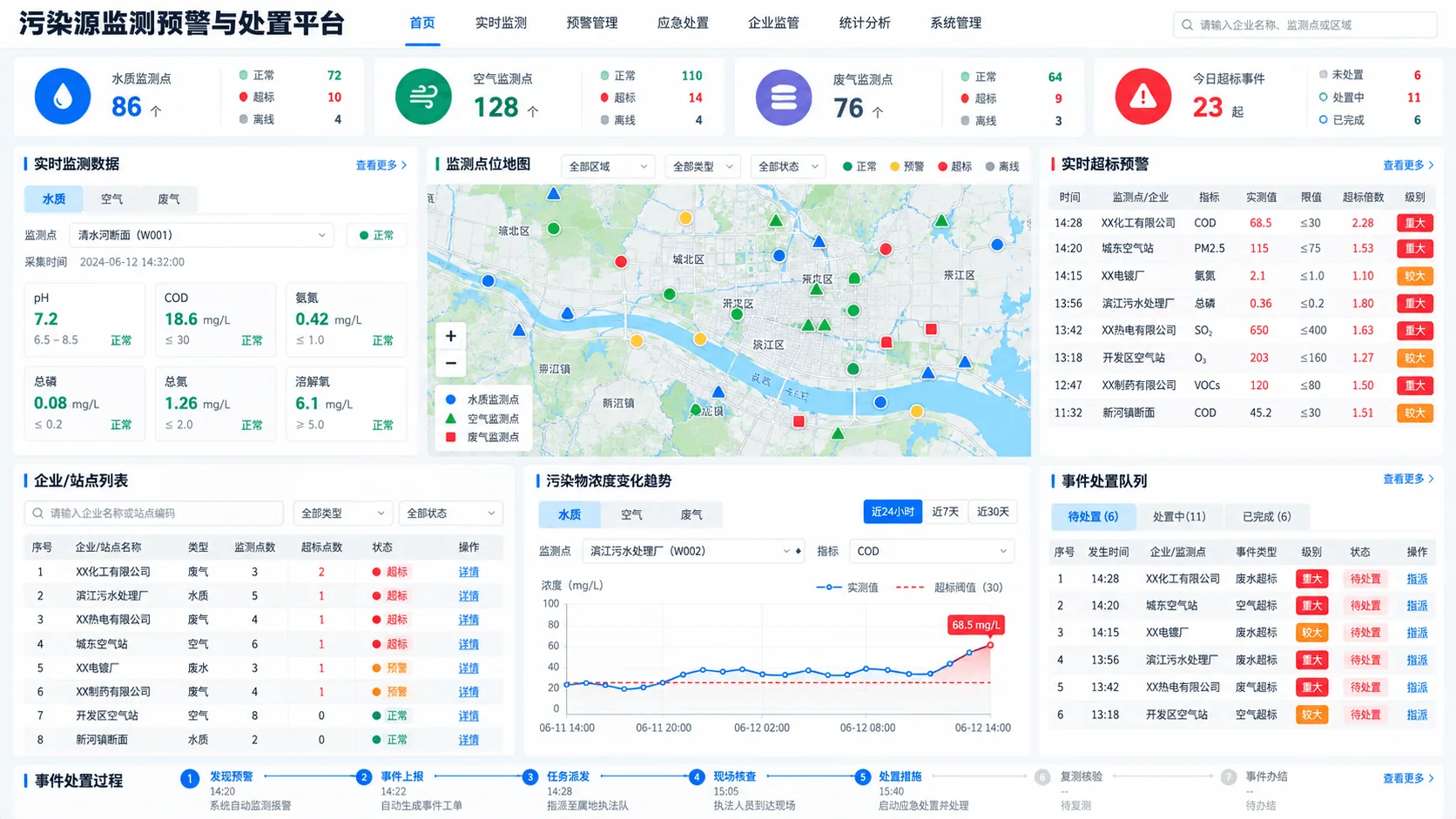Click the 68.5 mg/L point on trend chart

tap(990, 645)
